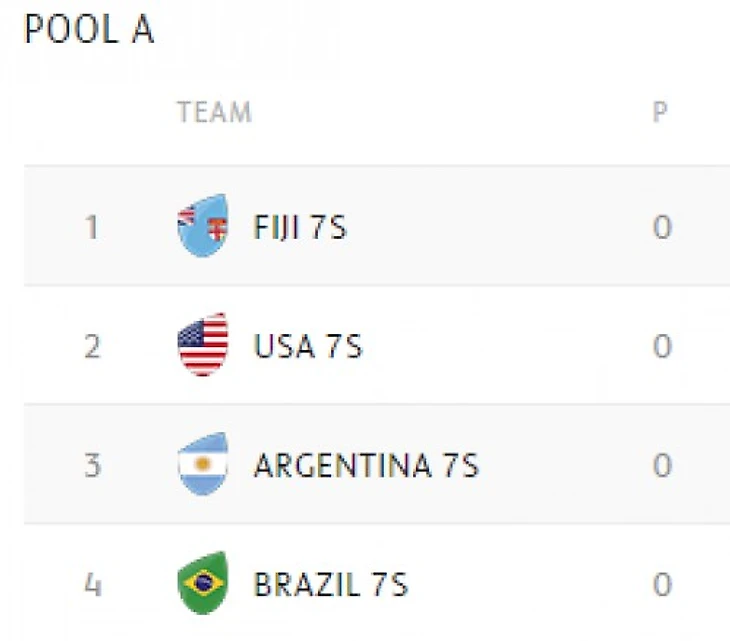This screenshot has height=641, width=730.
Task: Sort by the P column header
Action: coord(660,111)
